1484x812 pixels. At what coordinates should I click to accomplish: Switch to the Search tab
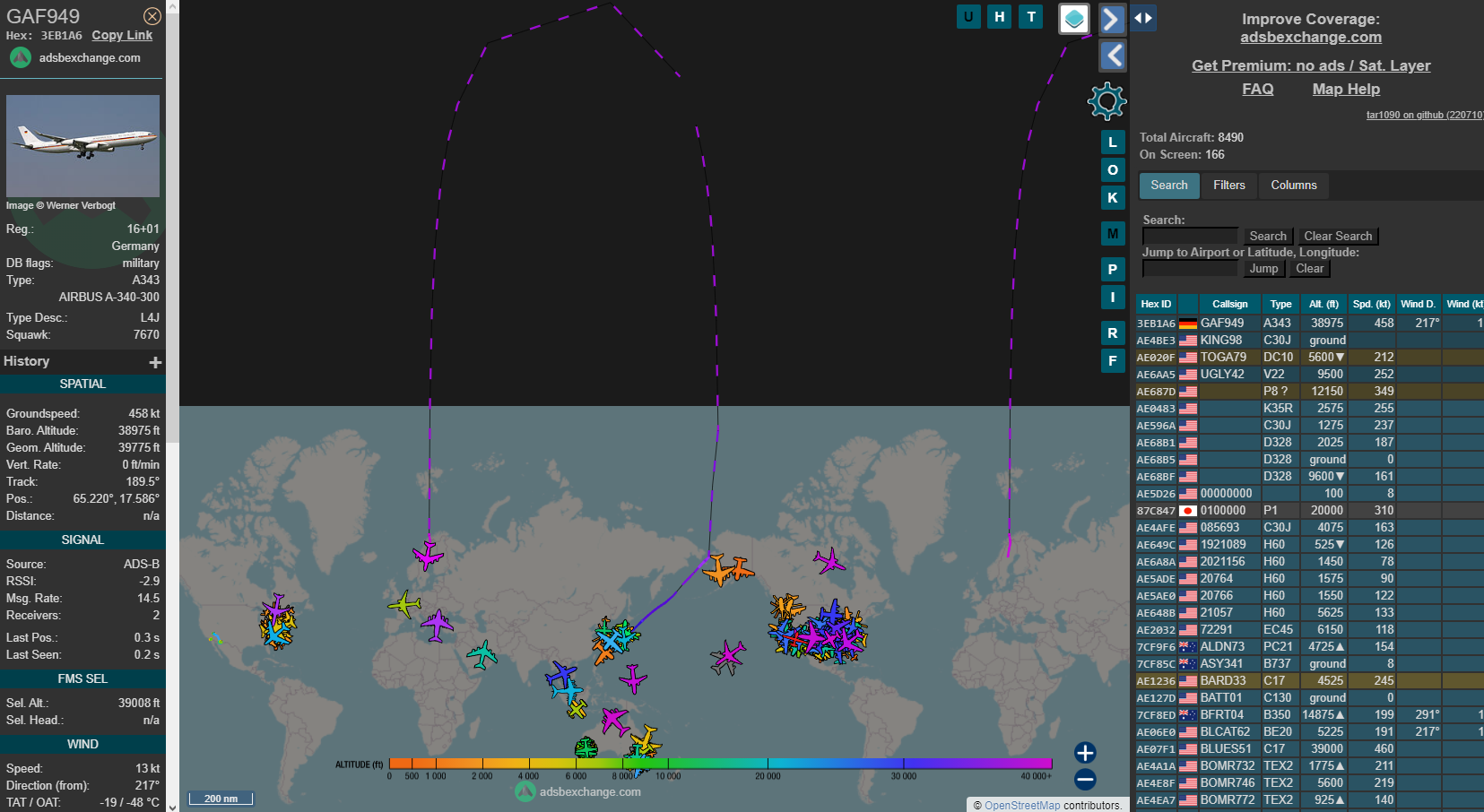(x=1169, y=186)
